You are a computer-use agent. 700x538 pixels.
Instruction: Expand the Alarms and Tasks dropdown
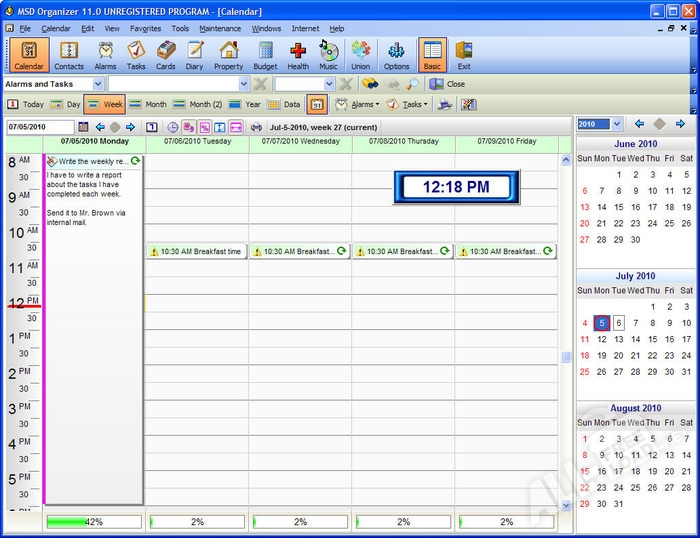[97, 85]
